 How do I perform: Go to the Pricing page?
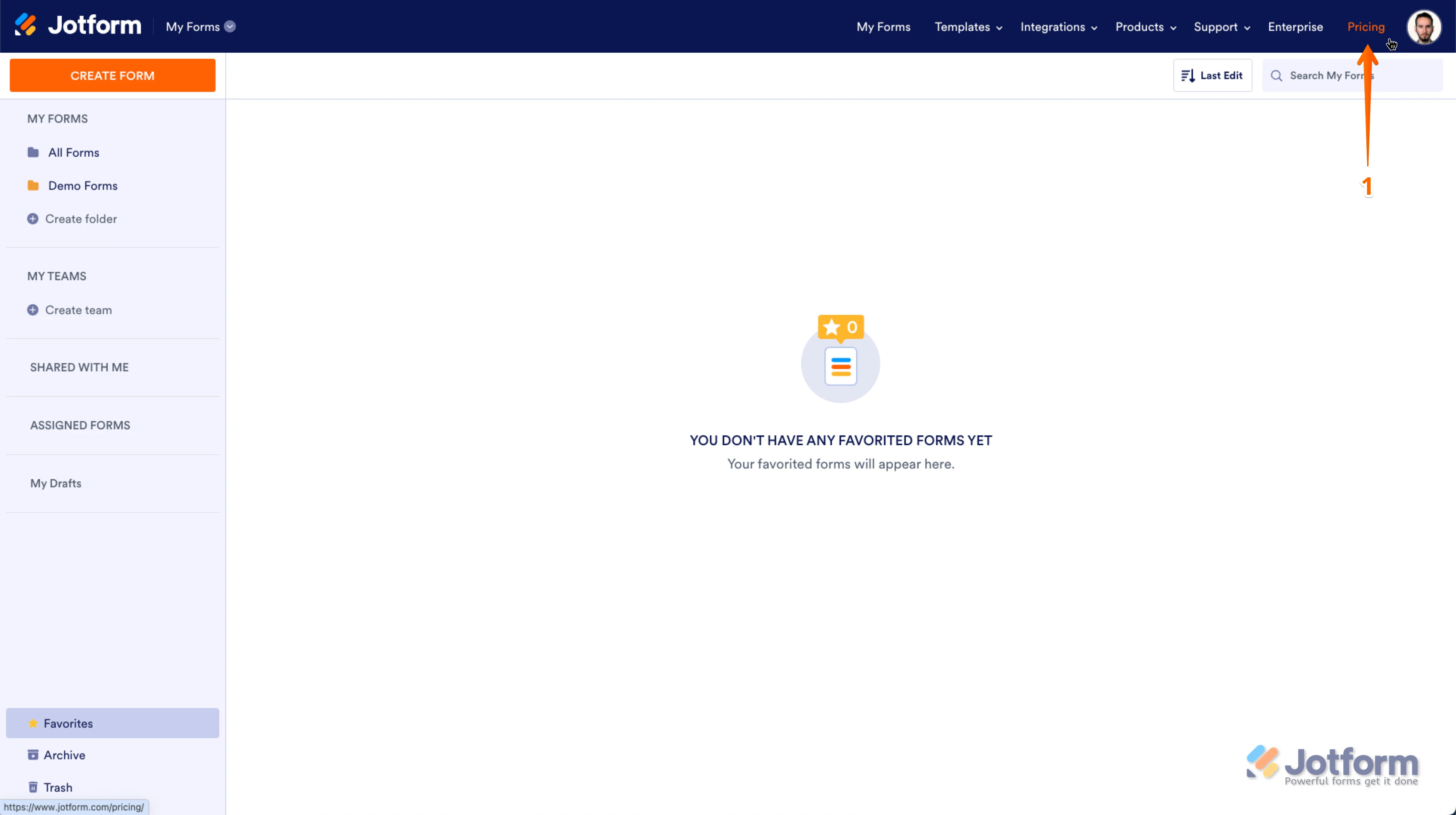coord(1366,27)
